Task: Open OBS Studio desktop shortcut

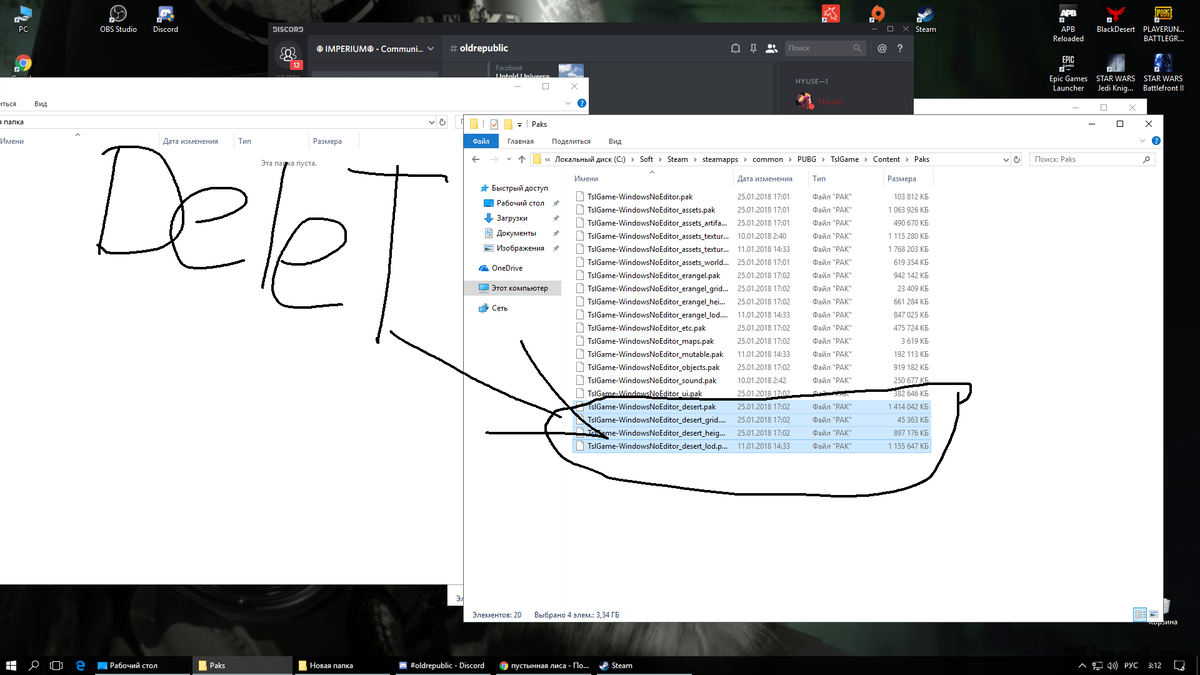Action: coord(118,18)
